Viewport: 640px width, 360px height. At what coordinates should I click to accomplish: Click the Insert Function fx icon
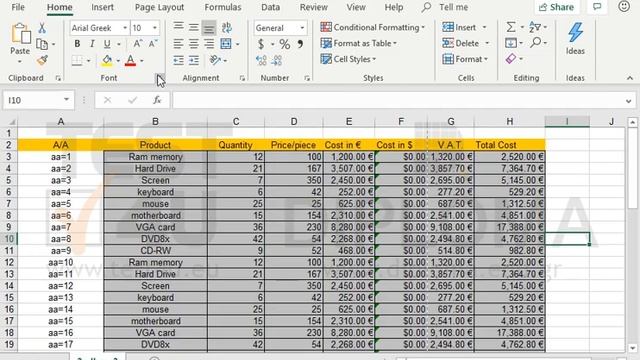[157, 100]
